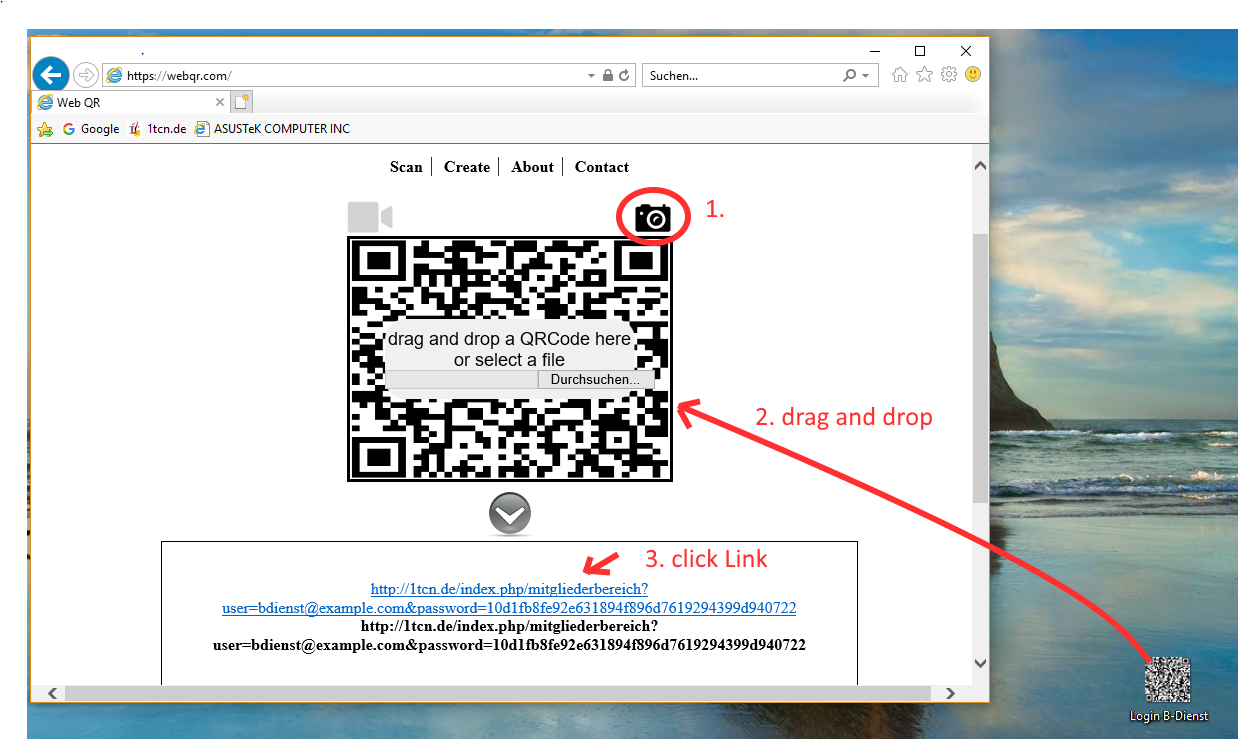Open the Google favorites bar bookmark
Image resolution: width=1238 pixels, height=739 pixels.
click(x=91, y=129)
